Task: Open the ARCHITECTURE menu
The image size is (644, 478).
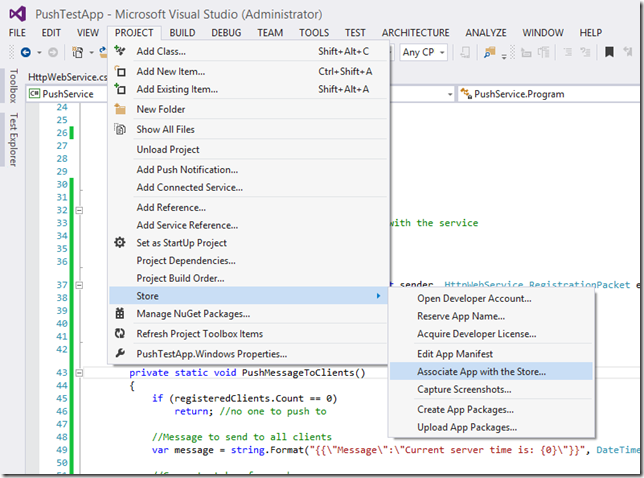Action: tap(416, 33)
